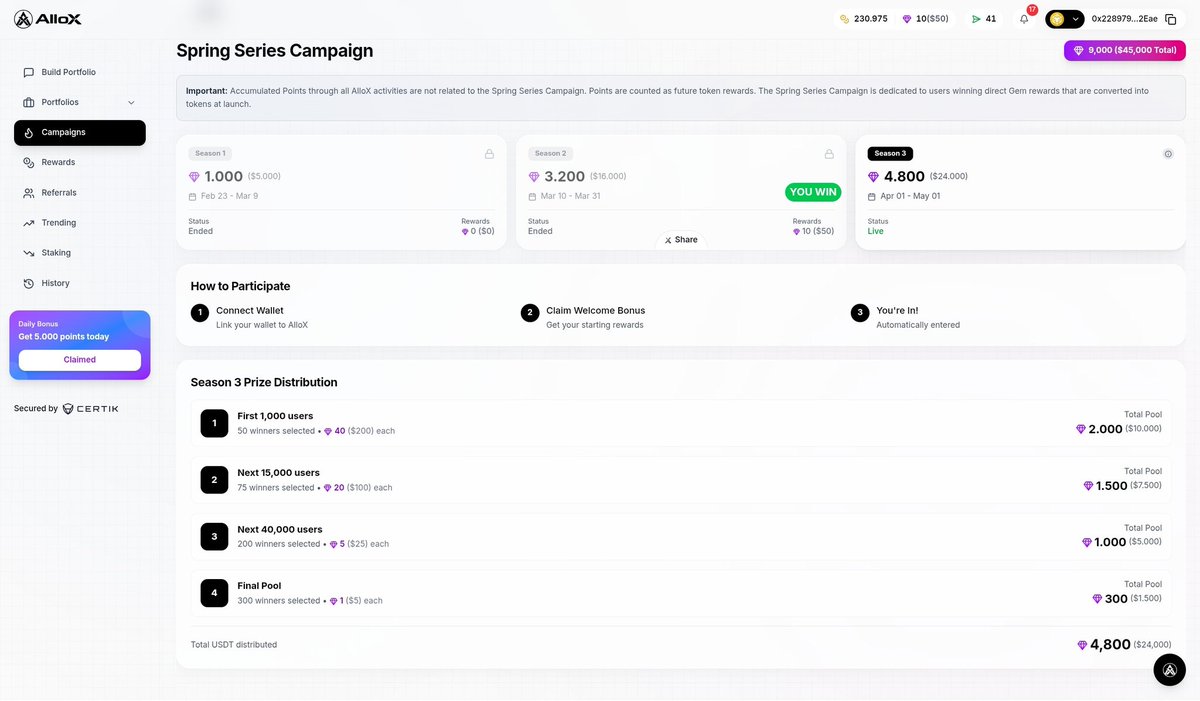Image resolution: width=1200 pixels, height=701 pixels.
Task: Open Trending in the sidebar
Action: click(80, 223)
